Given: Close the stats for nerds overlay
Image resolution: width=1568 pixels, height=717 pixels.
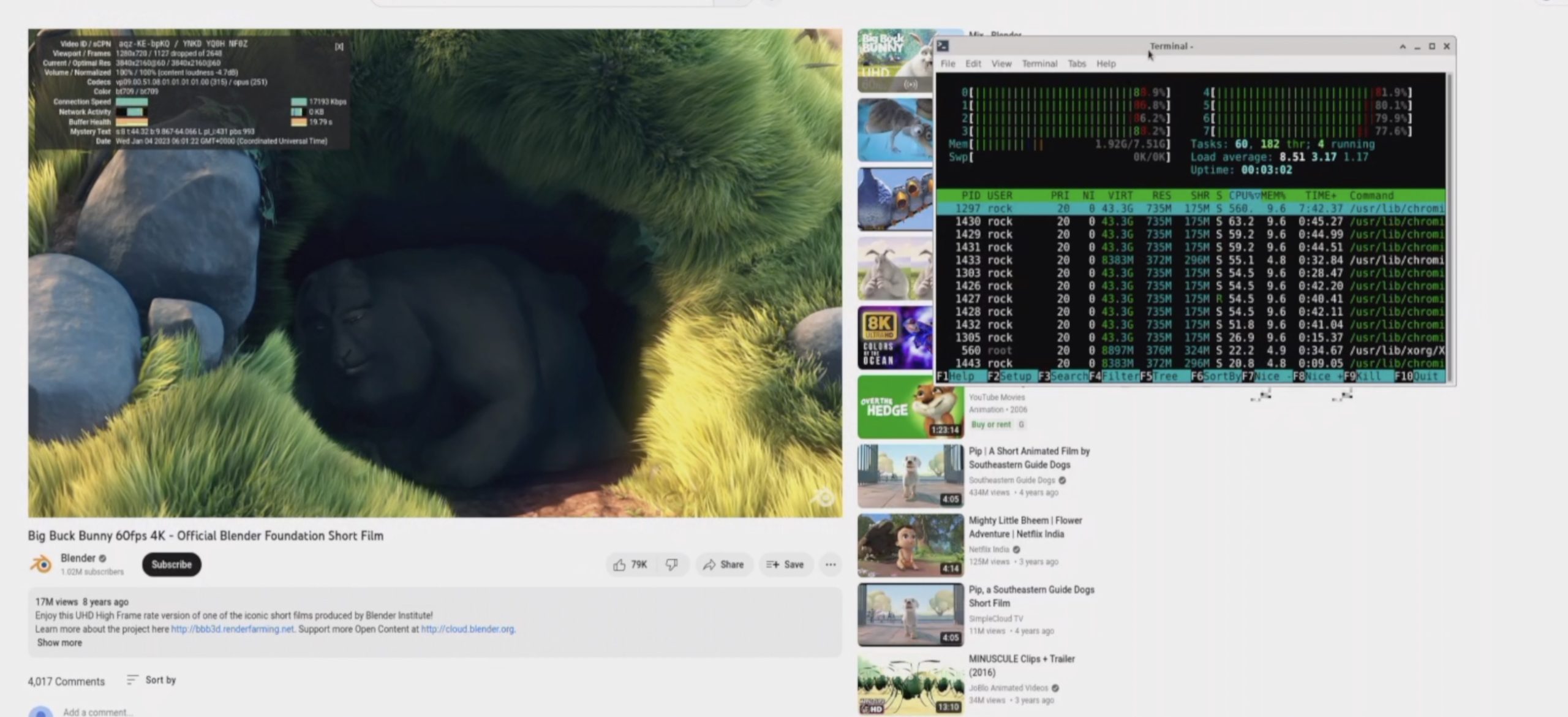Looking at the screenshot, I should click(x=339, y=47).
